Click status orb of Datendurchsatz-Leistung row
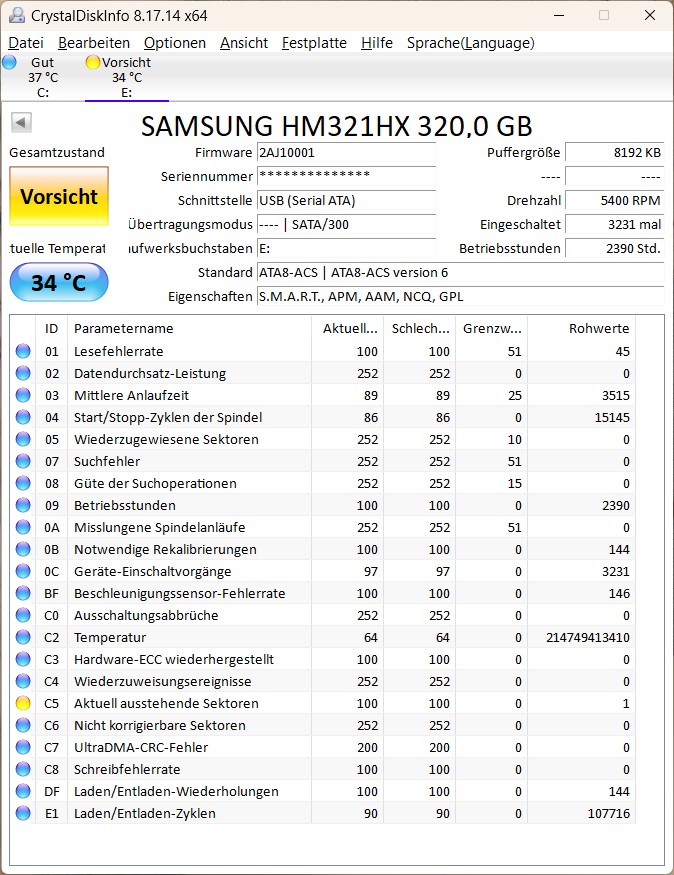The image size is (674, 875). 23,373
